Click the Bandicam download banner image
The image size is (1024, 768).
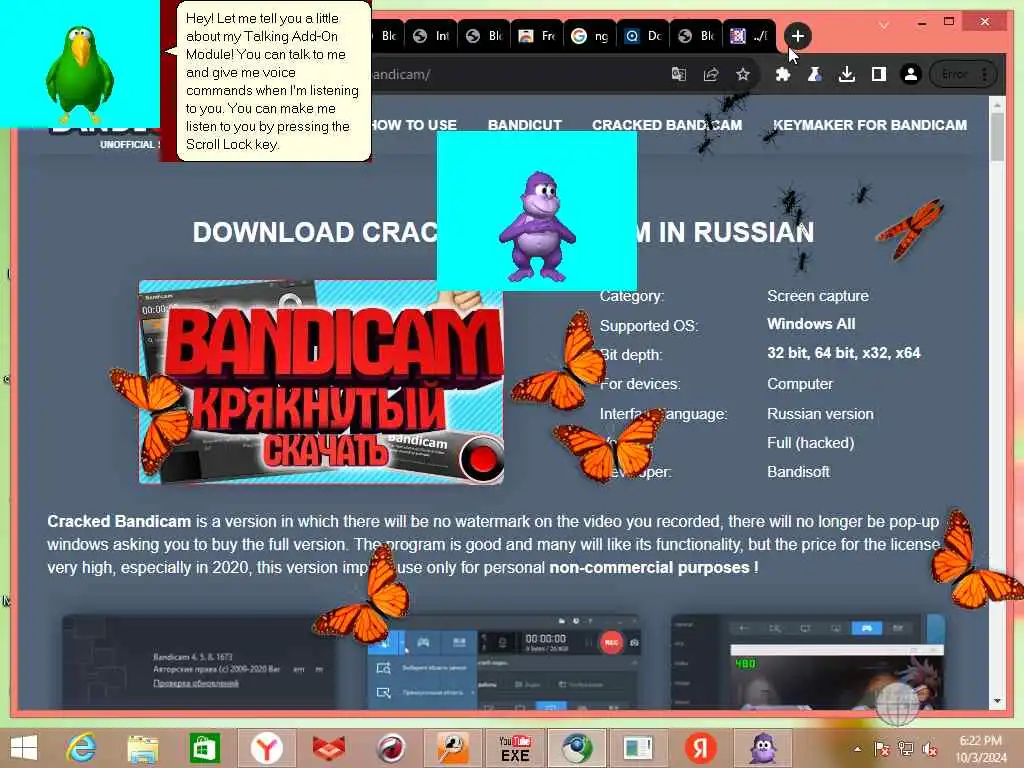coord(321,382)
